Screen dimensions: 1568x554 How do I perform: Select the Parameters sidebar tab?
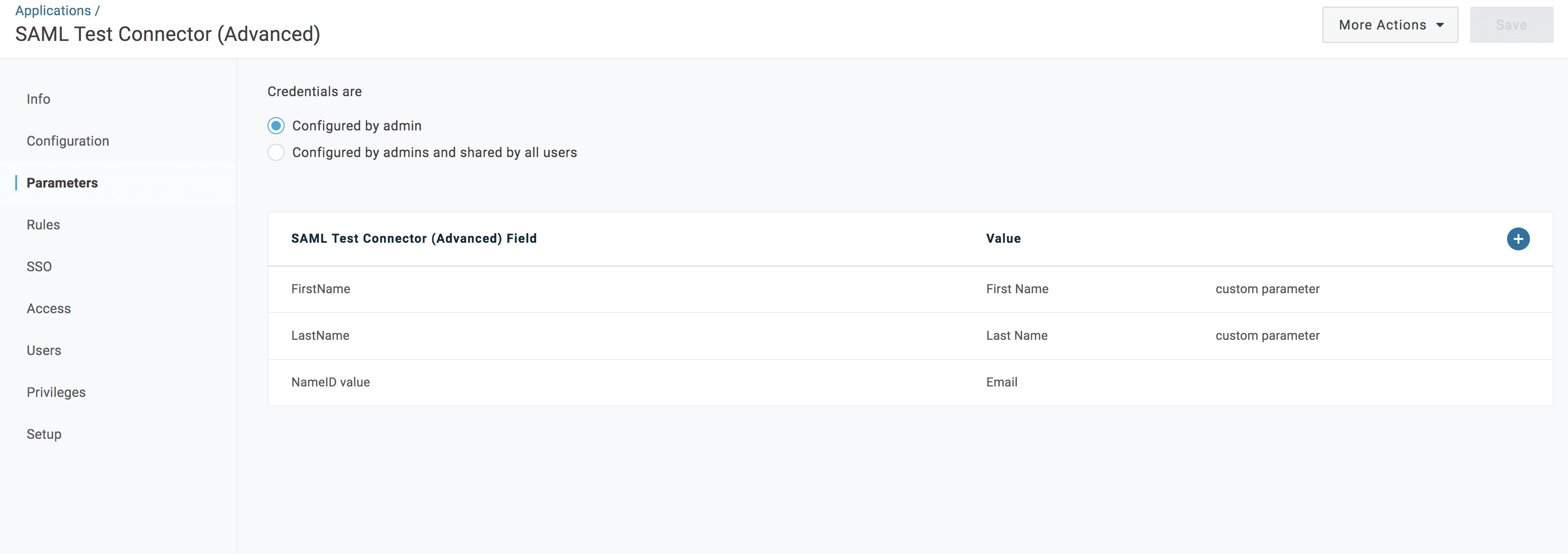click(62, 183)
